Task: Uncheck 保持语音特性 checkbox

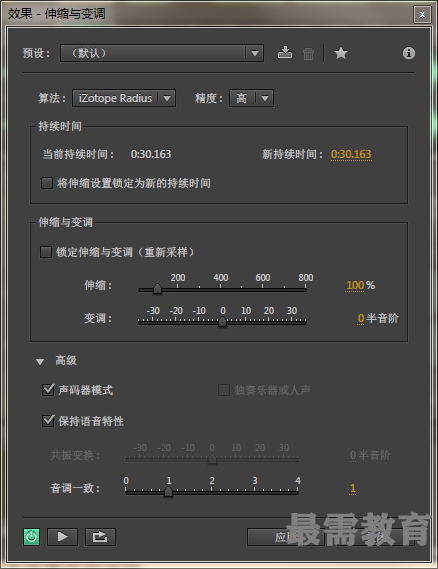Action: click(x=48, y=421)
